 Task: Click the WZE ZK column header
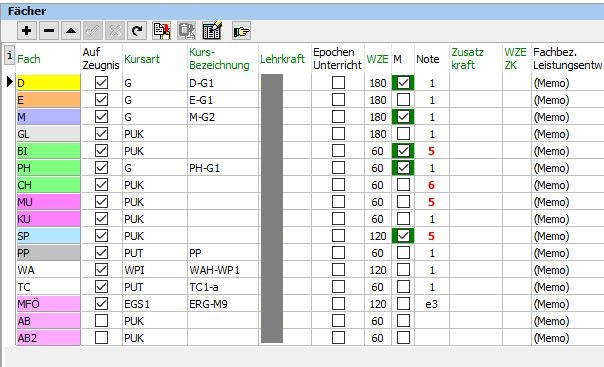tap(515, 59)
